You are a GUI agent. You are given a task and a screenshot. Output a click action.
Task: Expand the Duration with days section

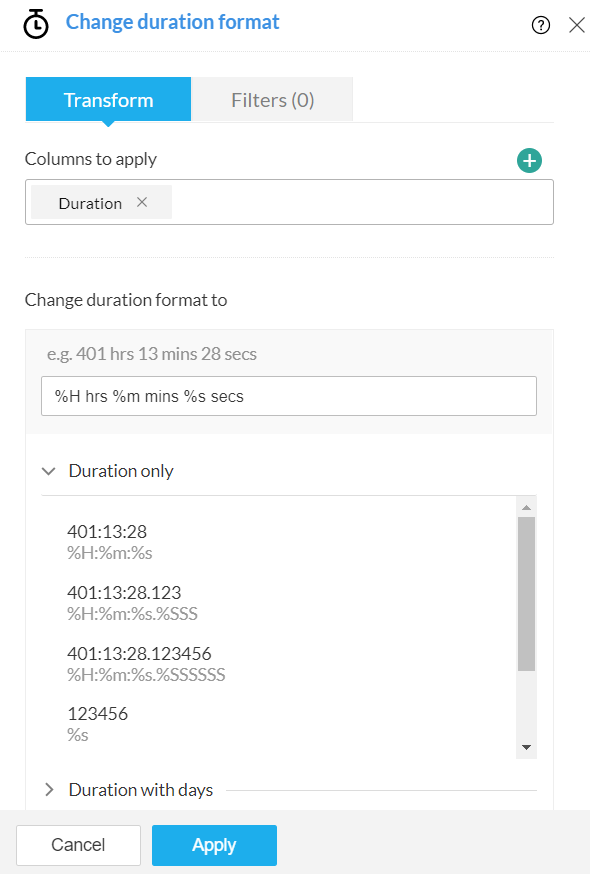[49, 790]
